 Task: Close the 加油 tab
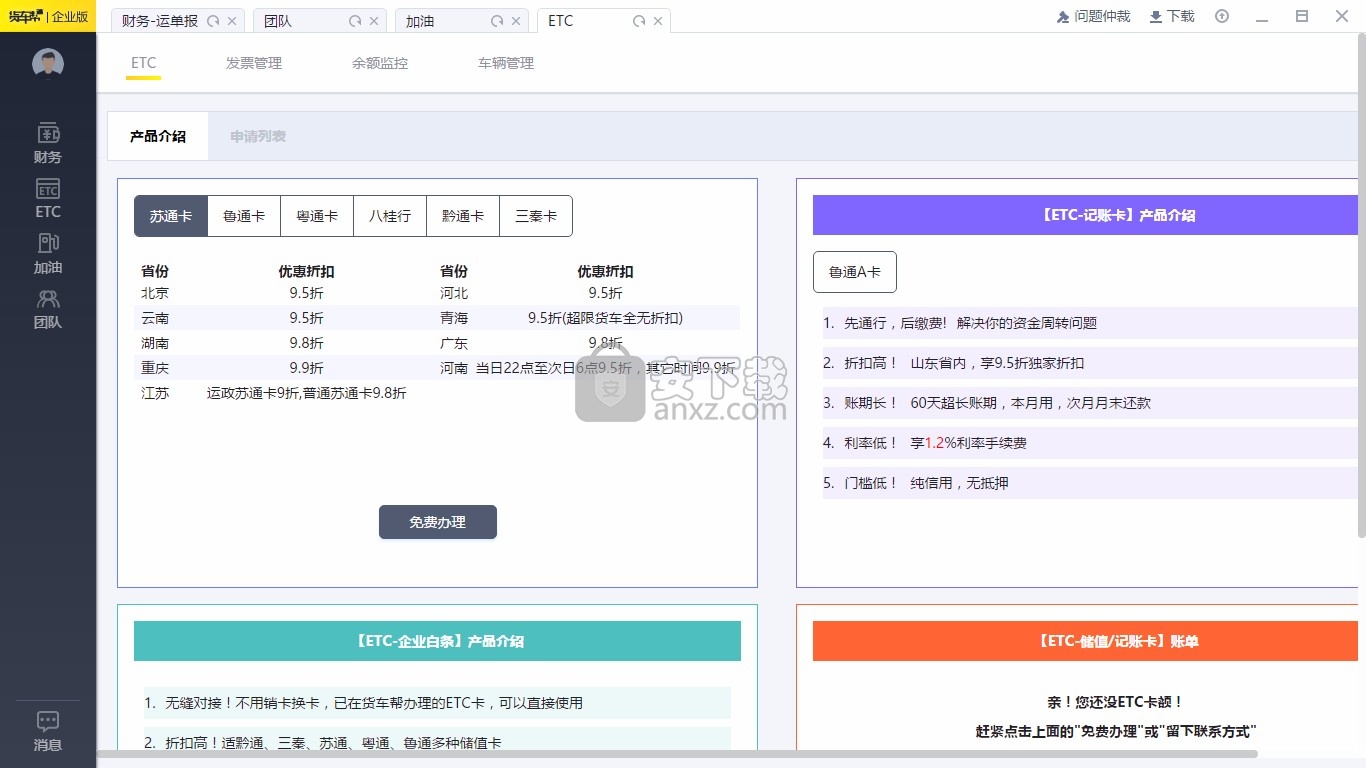coord(516,21)
